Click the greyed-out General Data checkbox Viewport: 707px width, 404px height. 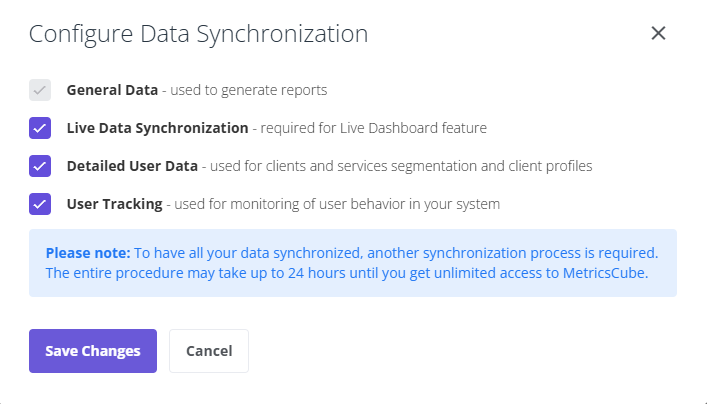pos(40,90)
